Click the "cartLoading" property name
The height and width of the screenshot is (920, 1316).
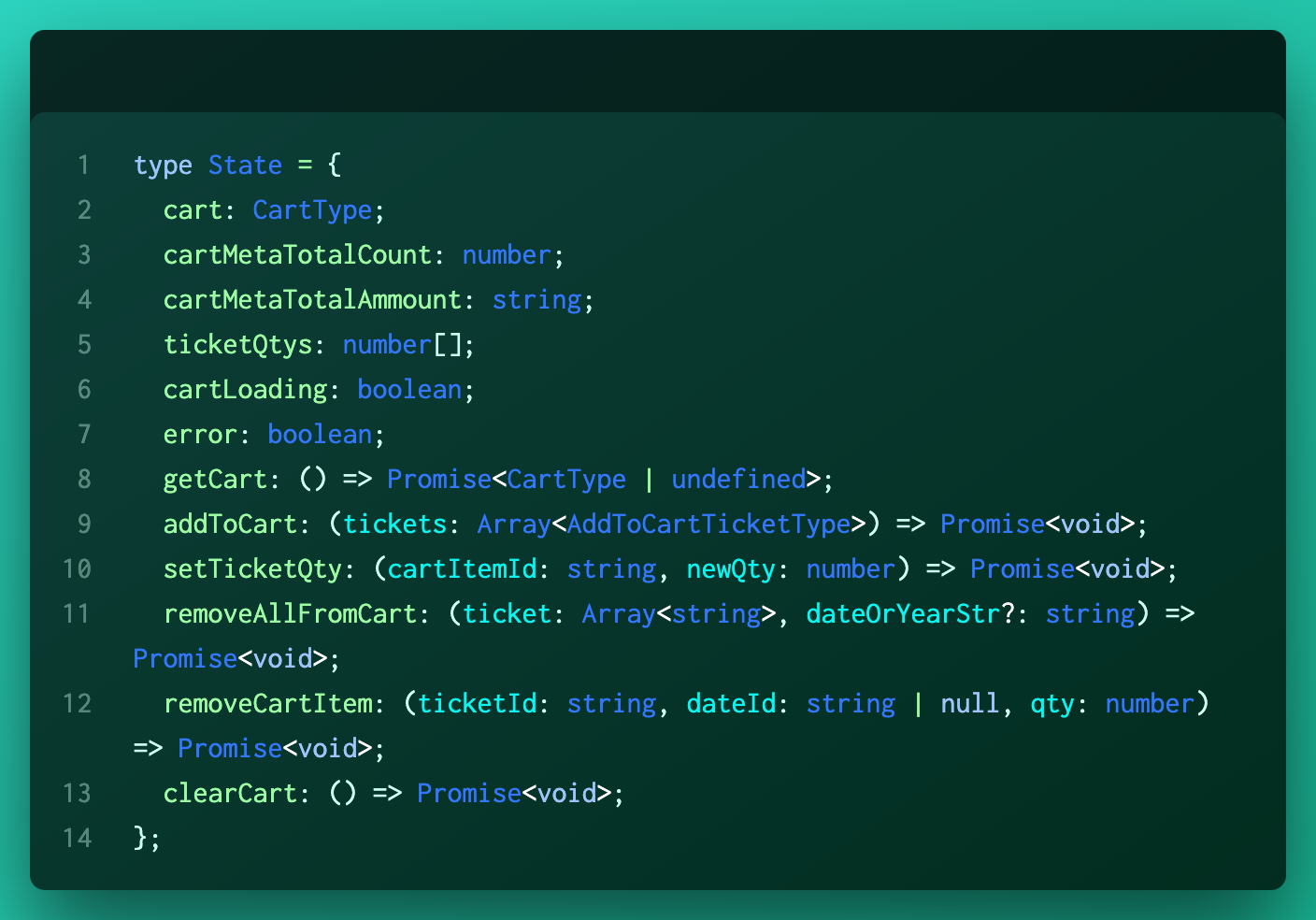[x=245, y=390]
